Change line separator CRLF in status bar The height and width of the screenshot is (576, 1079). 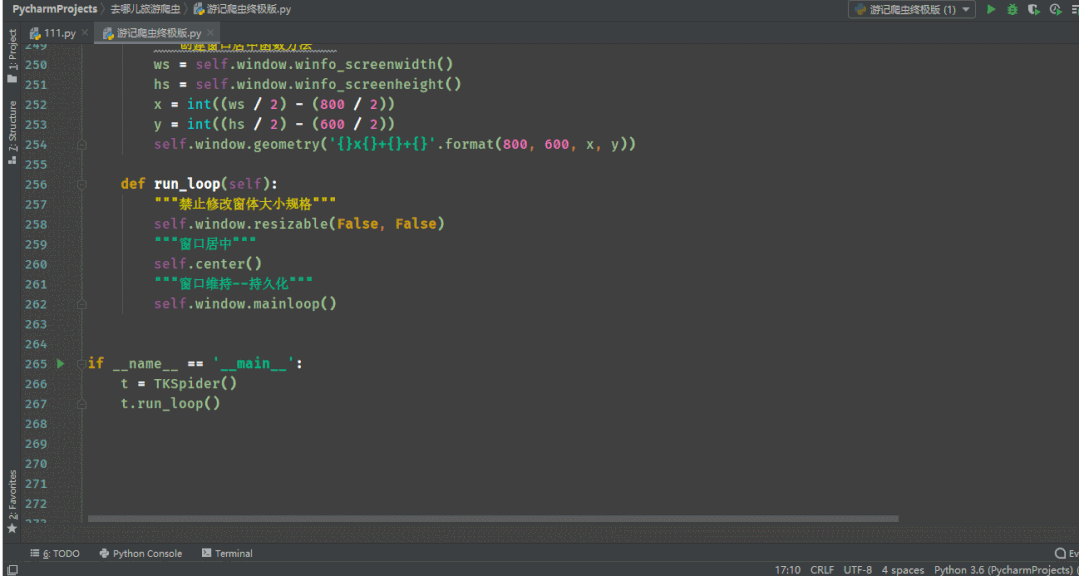click(822, 570)
